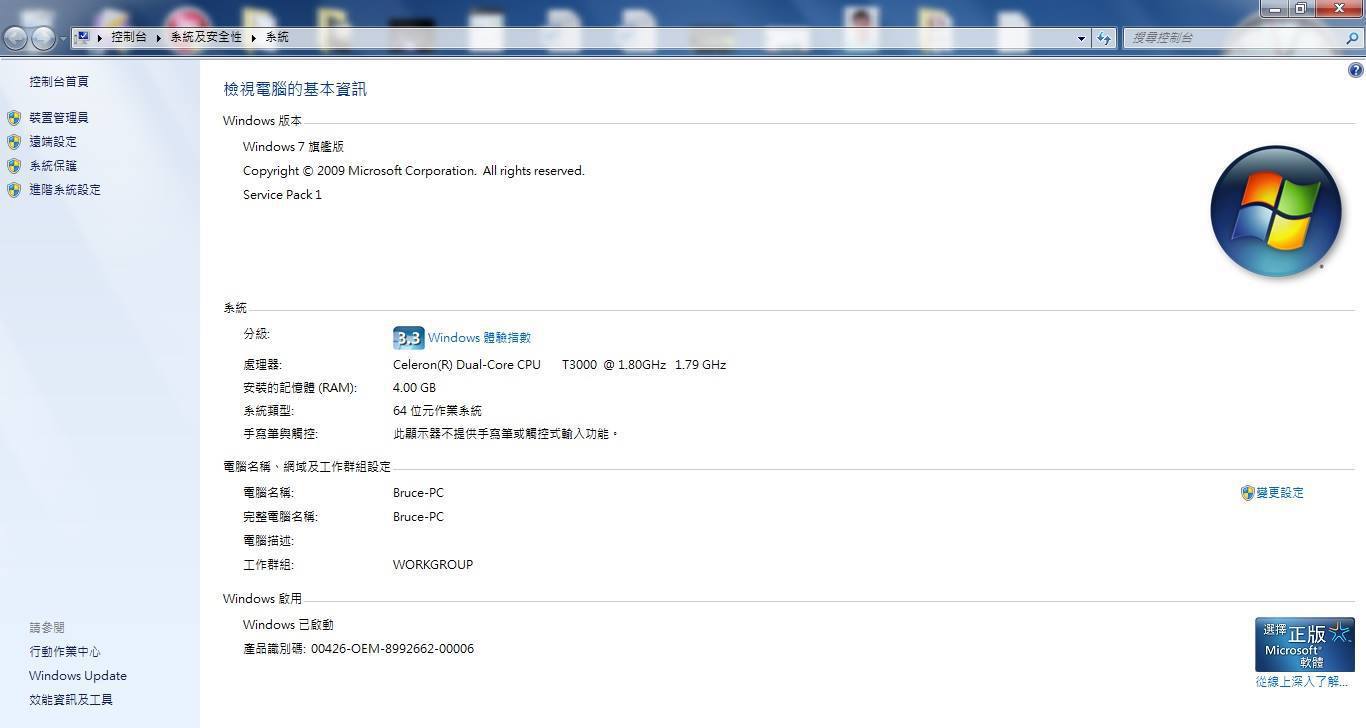Click the Service Pack 1 text
Screen dimensions: 1366x728
(282, 194)
